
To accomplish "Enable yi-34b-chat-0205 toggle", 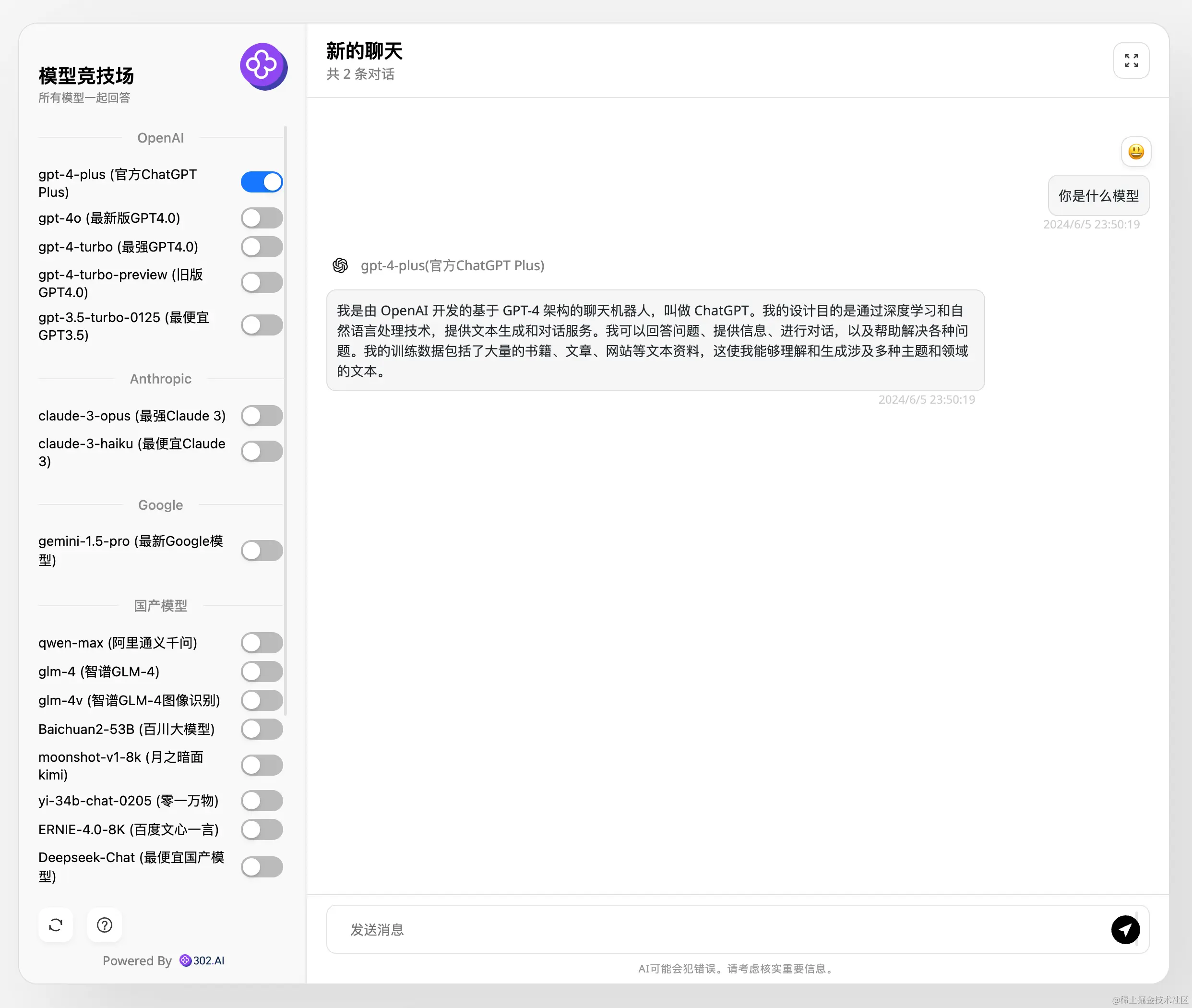I will pyautogui.click(x=262, y=801).
